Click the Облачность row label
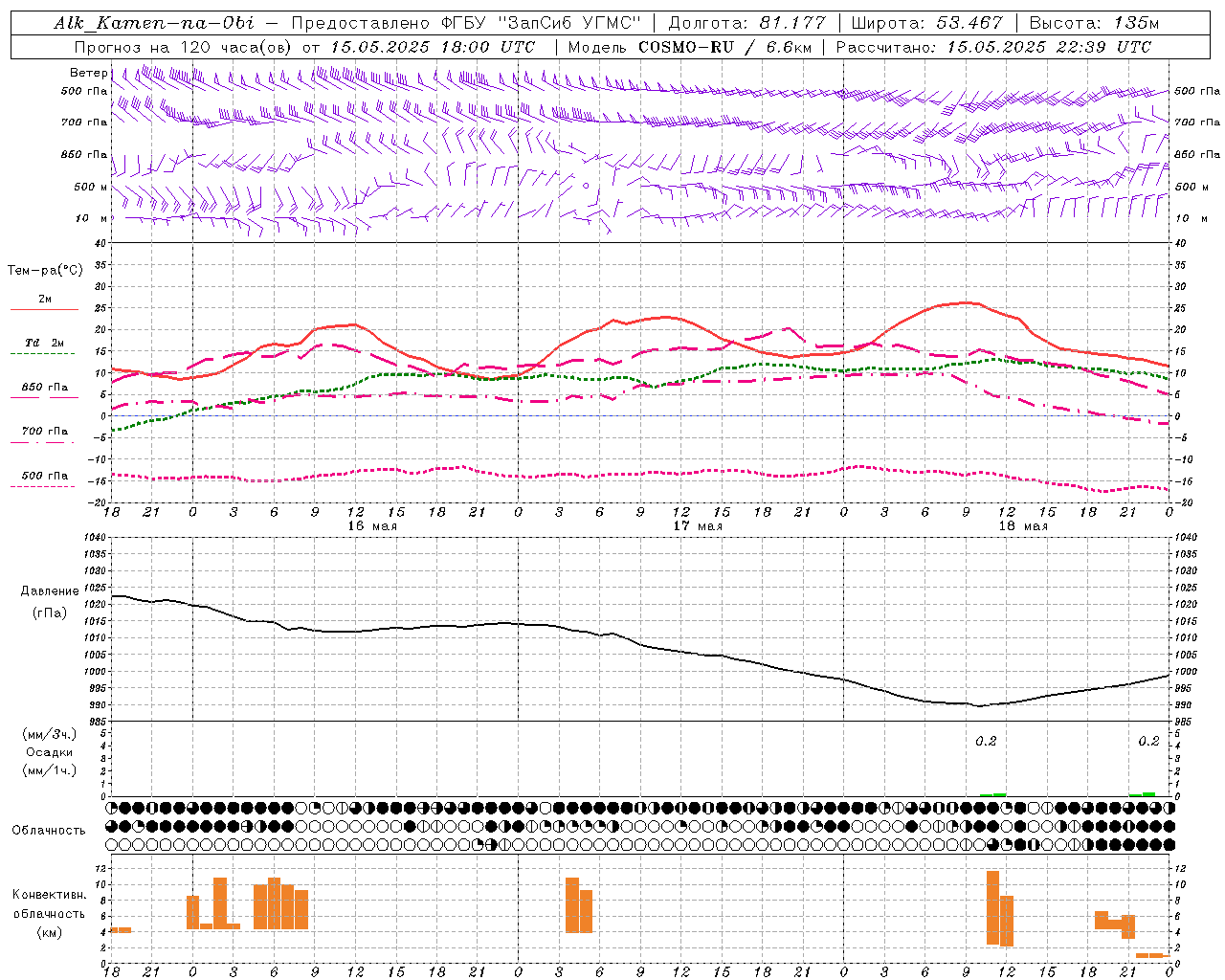The width and height of the screenshot is (1225, 980). click(49, 830)
